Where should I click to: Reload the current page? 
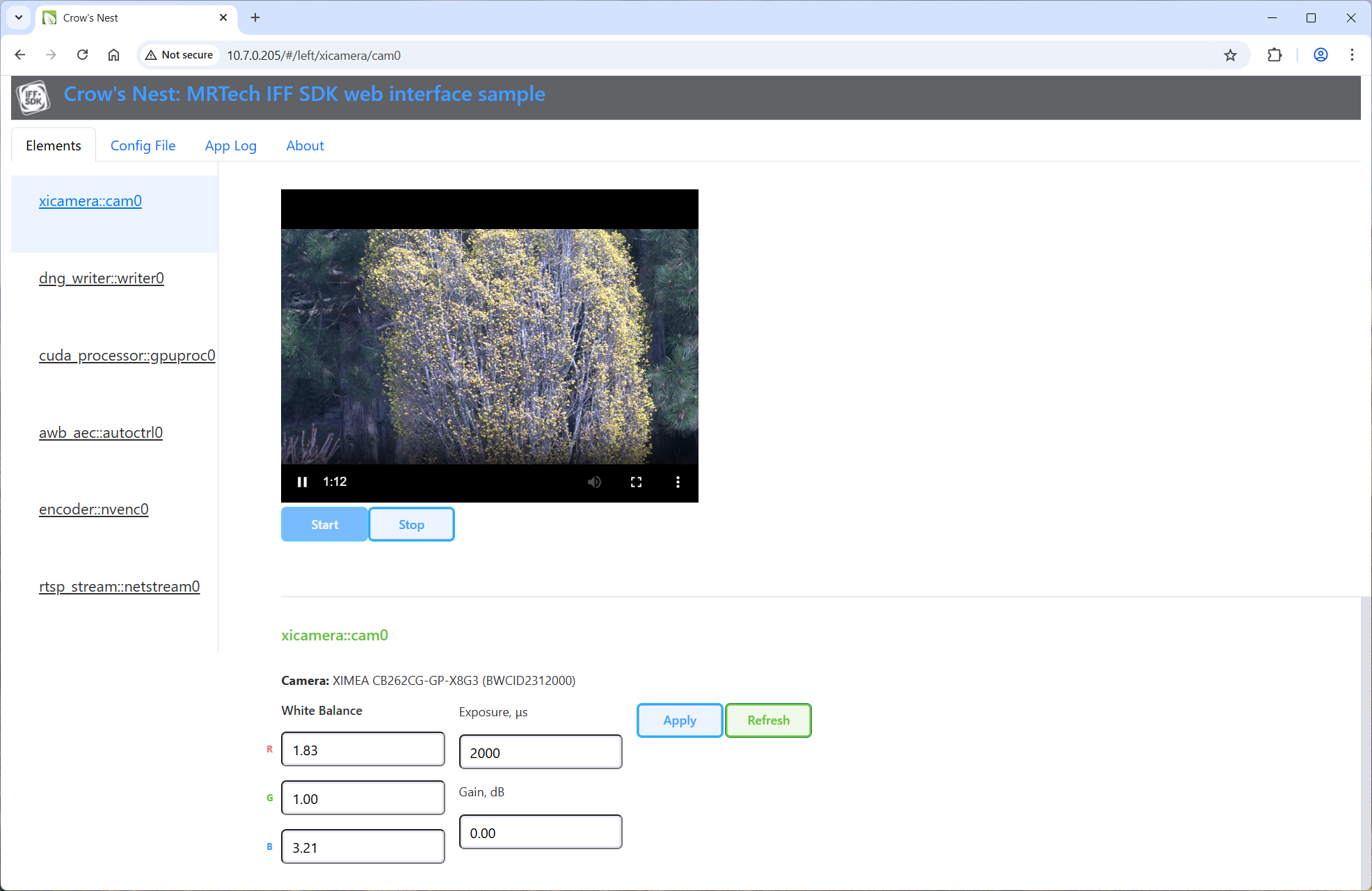[x=82, y=55]
